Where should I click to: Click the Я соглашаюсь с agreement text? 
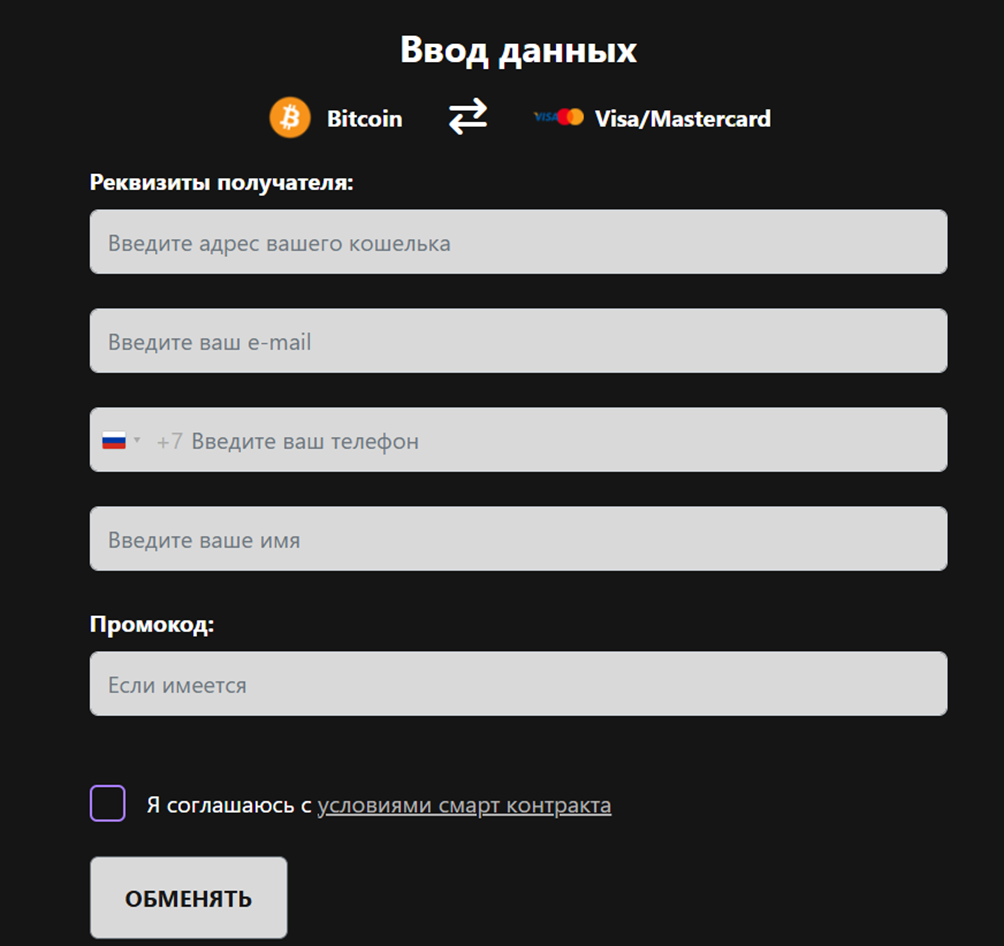(x=229, y=805)
